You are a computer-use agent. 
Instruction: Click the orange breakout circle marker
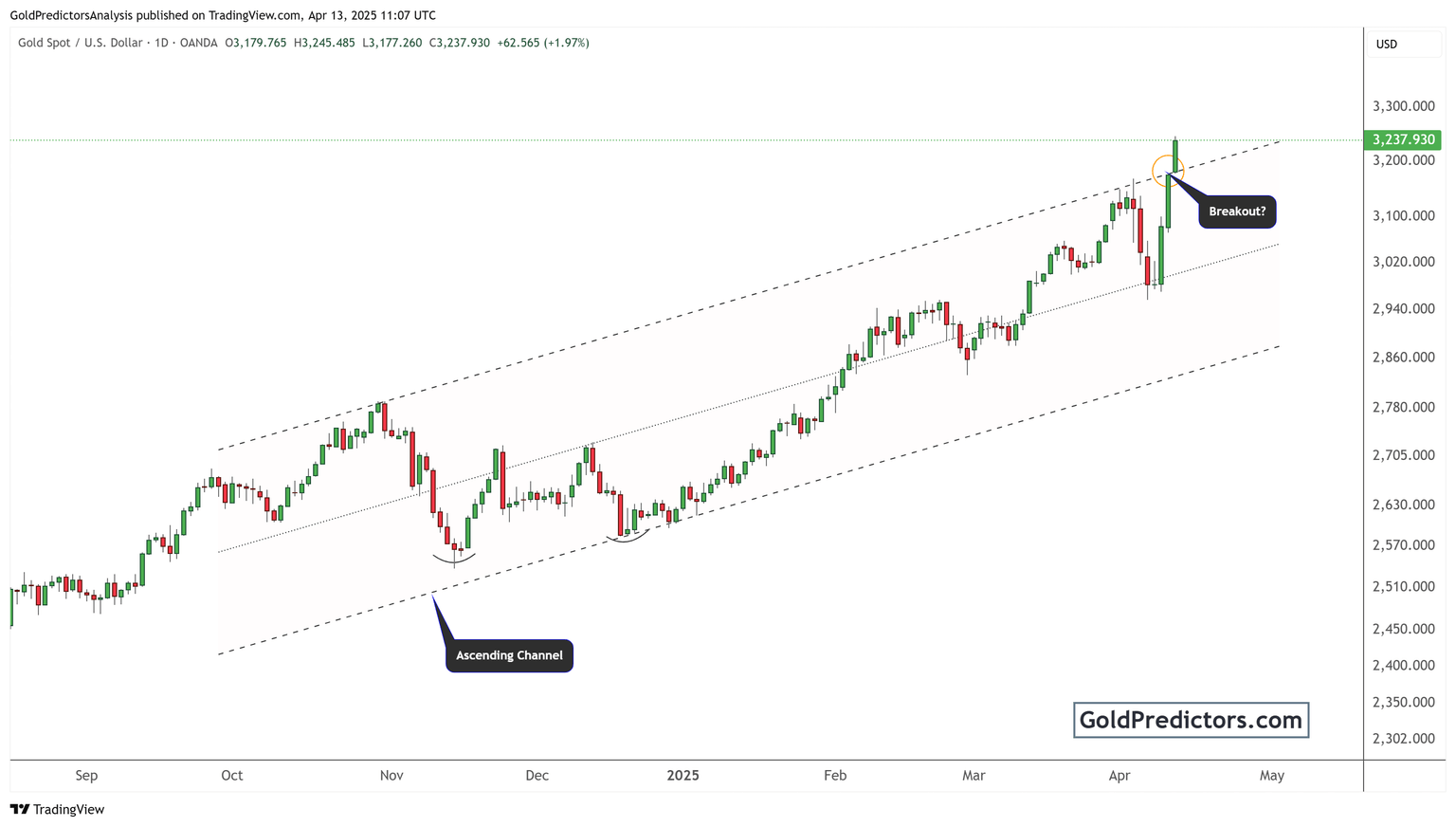[x=1167, y=171]
